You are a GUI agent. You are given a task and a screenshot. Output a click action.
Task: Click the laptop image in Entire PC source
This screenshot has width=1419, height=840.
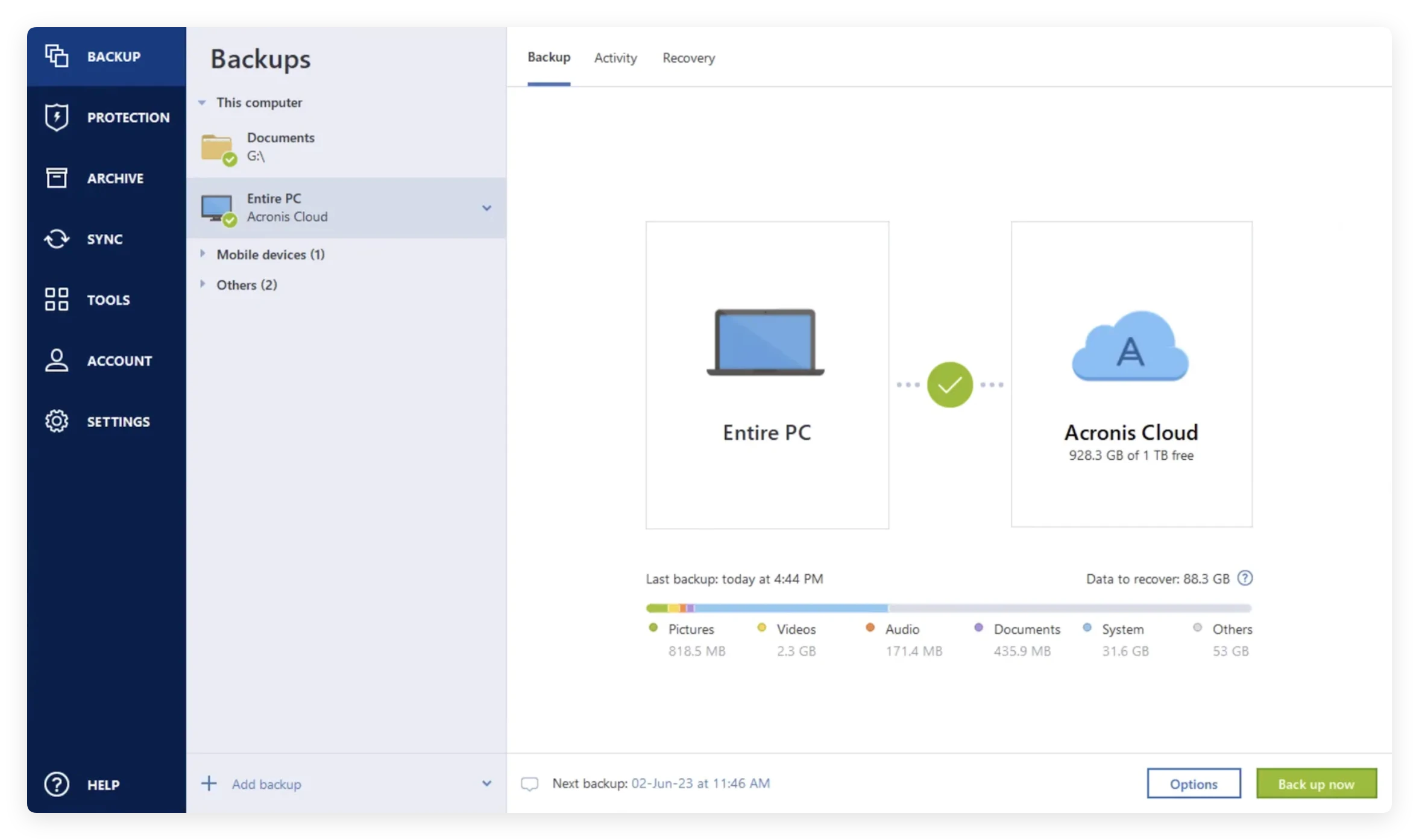click(x=765, y=342)
